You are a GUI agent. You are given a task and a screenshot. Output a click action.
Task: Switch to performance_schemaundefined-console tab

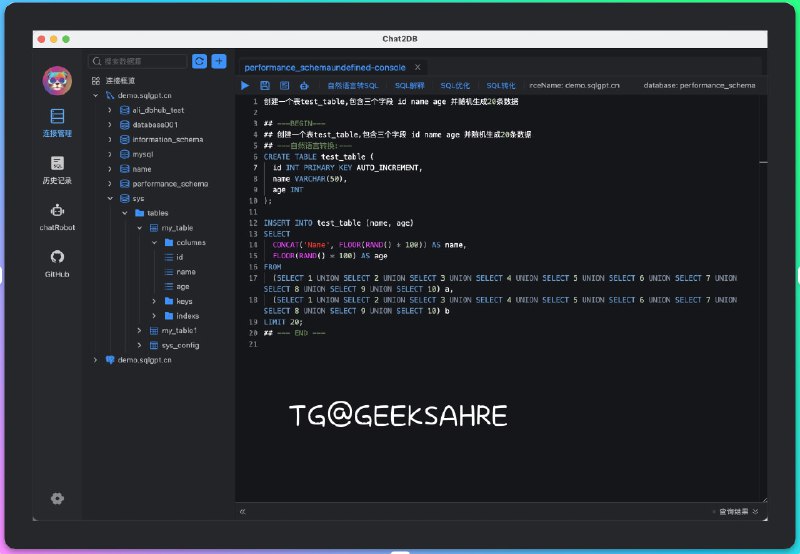pyautogui.click(x=326, y=67)
